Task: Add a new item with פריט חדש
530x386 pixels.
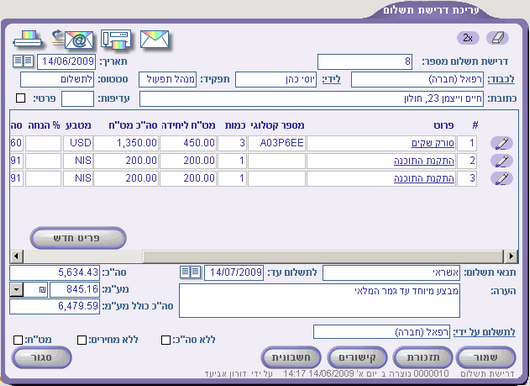Action: (78, 238)
